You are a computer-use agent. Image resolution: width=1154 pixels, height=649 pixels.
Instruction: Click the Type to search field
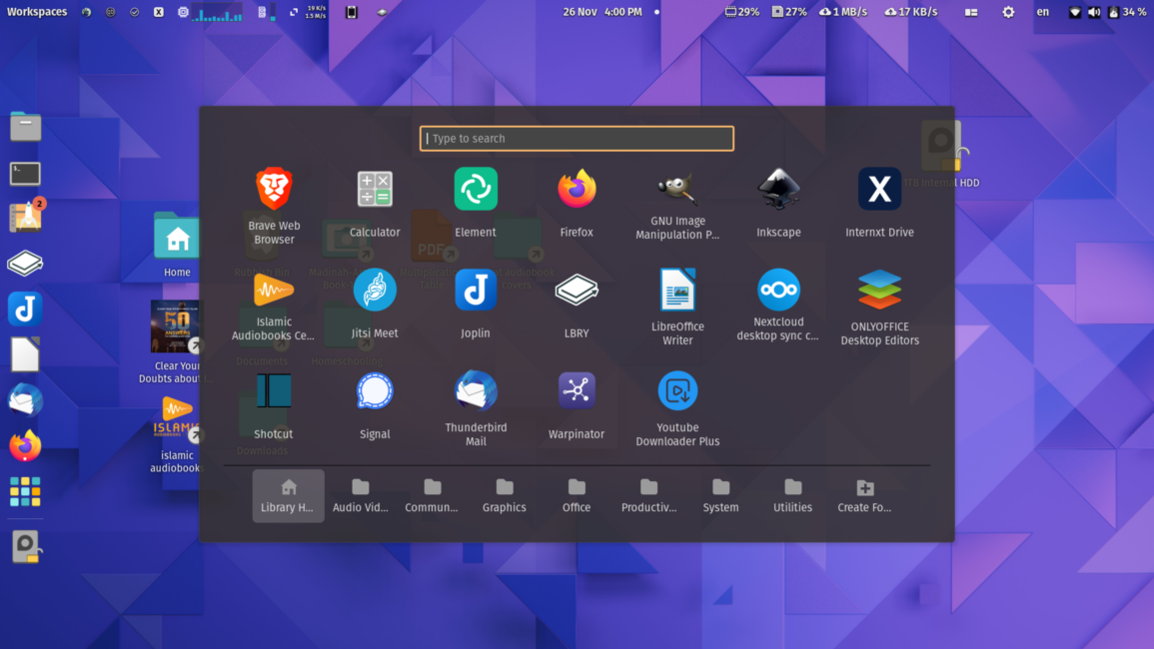577,139
